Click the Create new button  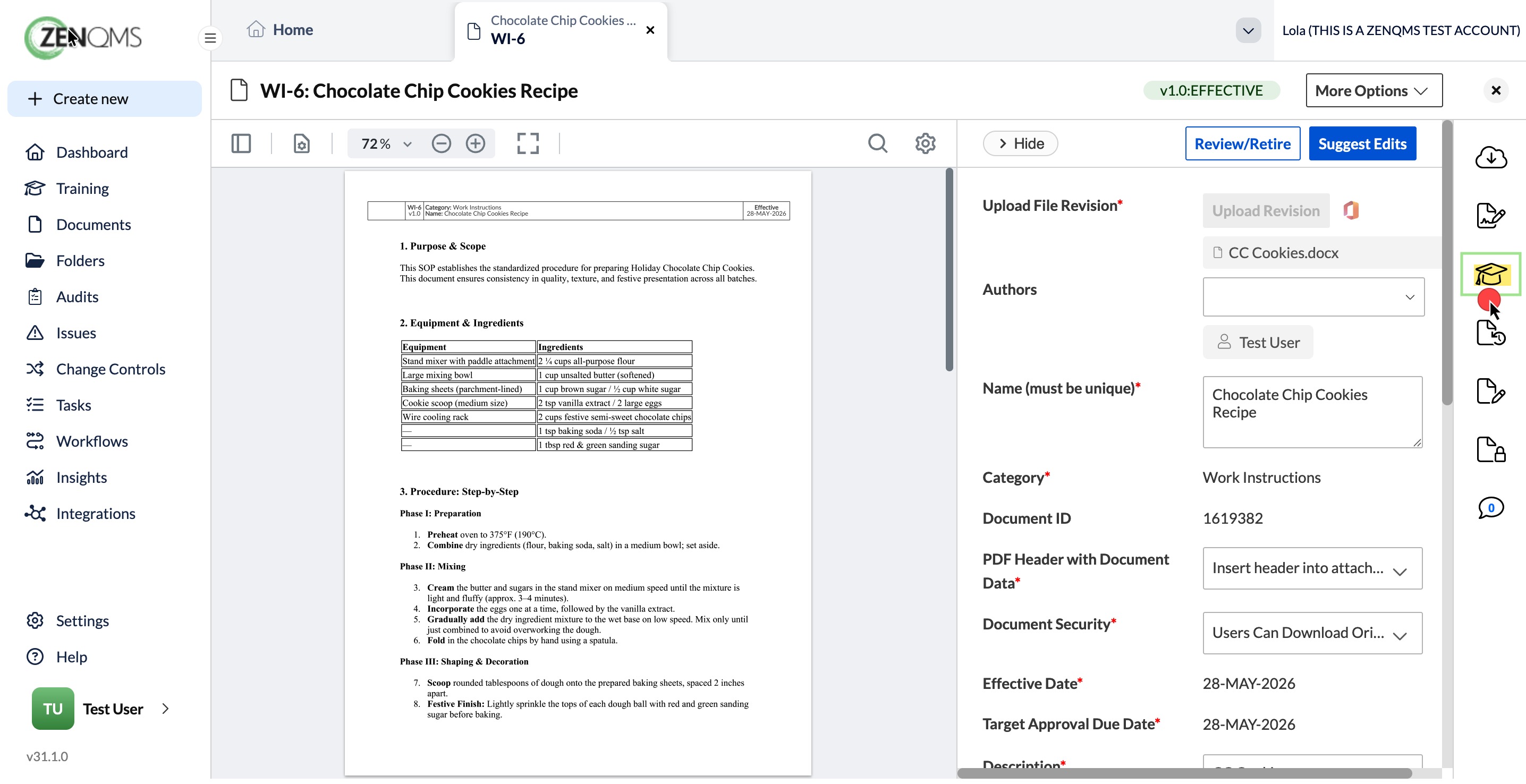pyautogui.click(x=104, y=99)
